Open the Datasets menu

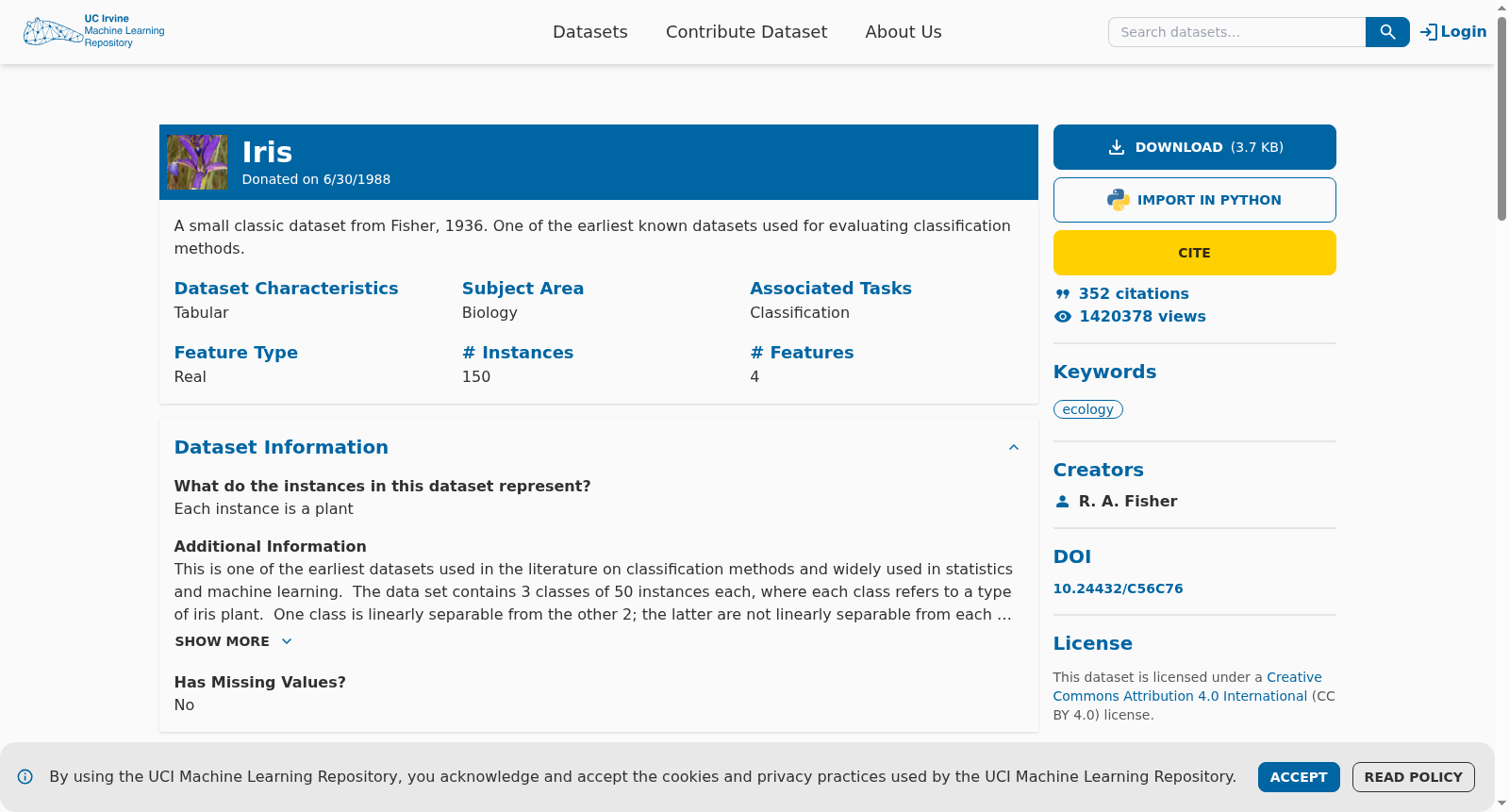pyautogui.click(x=590, y=32)
